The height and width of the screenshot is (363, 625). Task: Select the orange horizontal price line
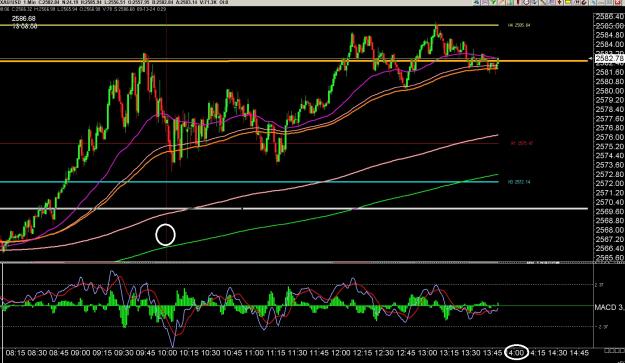(293, 61)
